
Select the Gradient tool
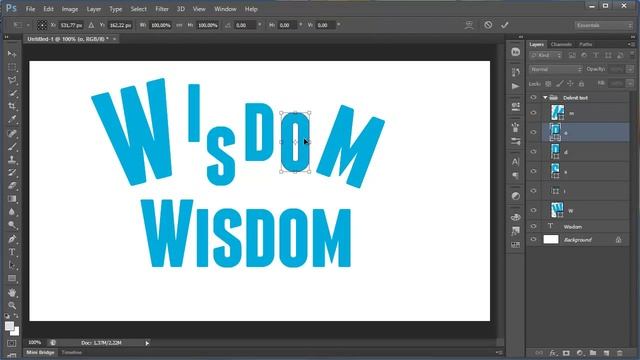coord(12,199)
